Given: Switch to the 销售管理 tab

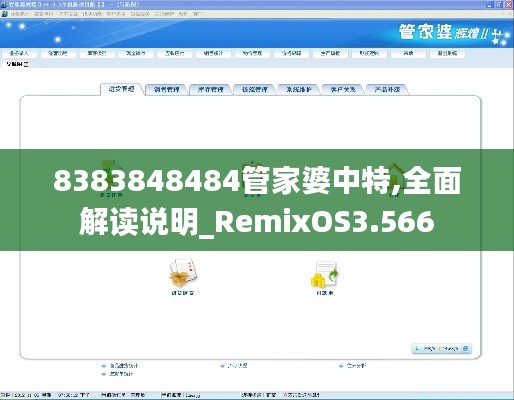Looking at the screenshot, I should point(167,89).
